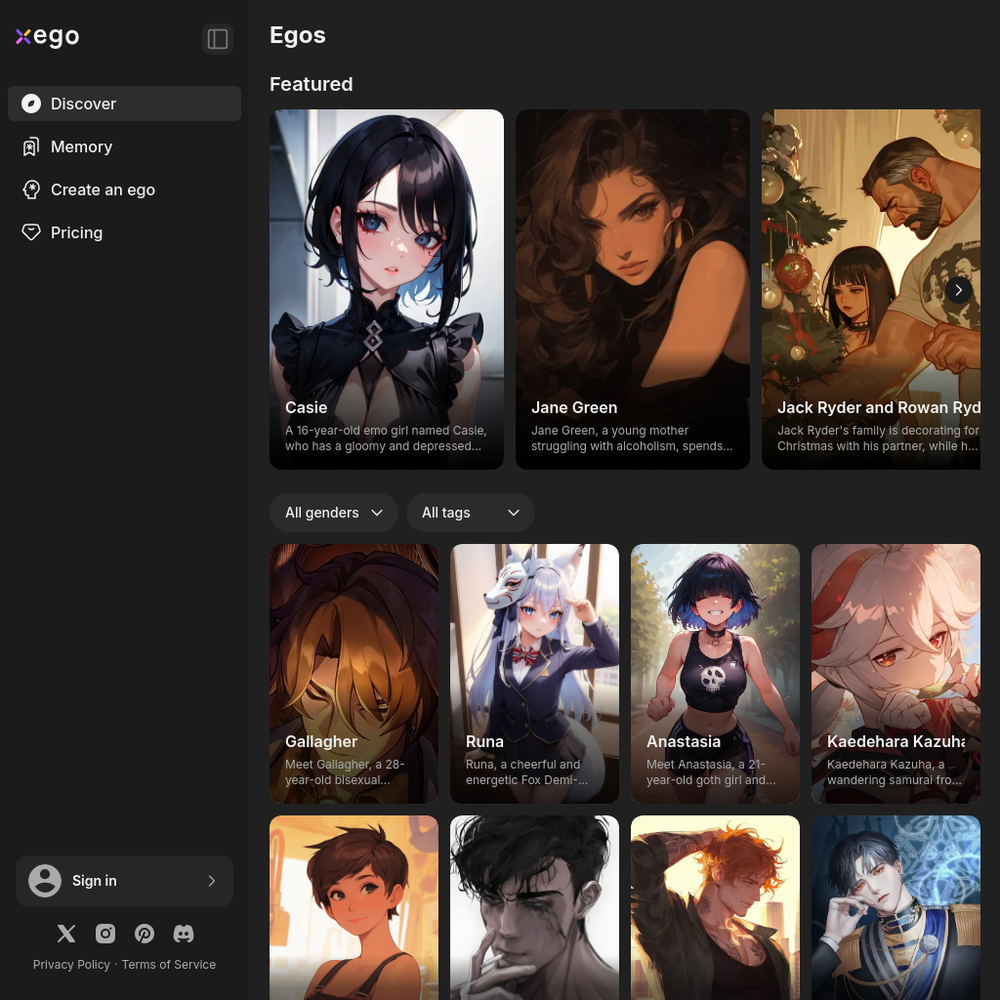Click the Egos page heading
The image size is (1000, 1000).
tap(298, 35)
